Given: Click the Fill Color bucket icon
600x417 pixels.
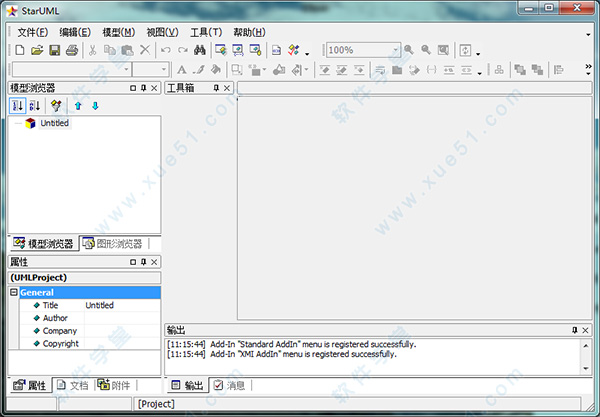Looking at the screenshot, I should (x=216, y=70).
